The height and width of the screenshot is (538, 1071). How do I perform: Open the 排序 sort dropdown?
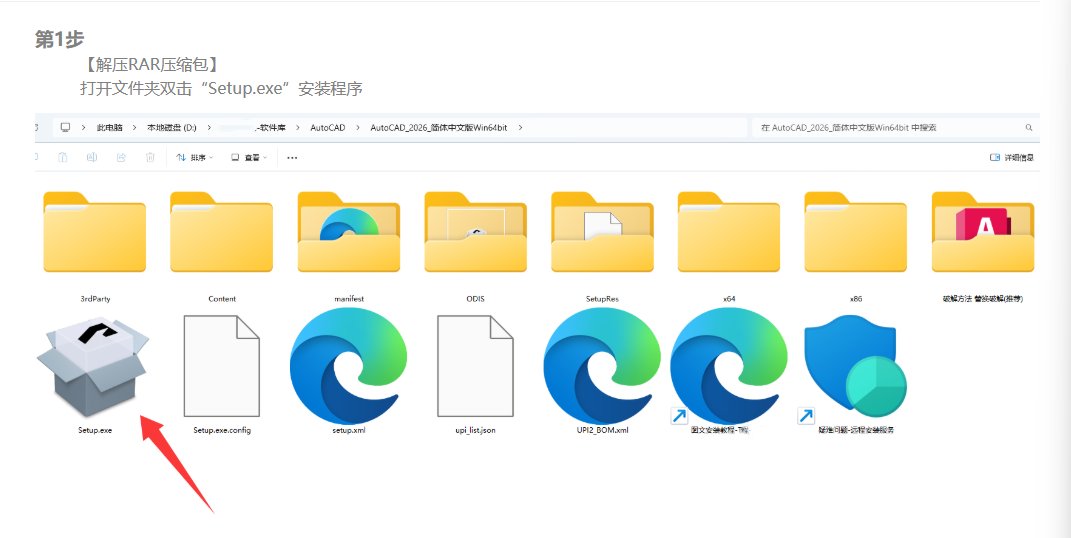tap(195, 158)
